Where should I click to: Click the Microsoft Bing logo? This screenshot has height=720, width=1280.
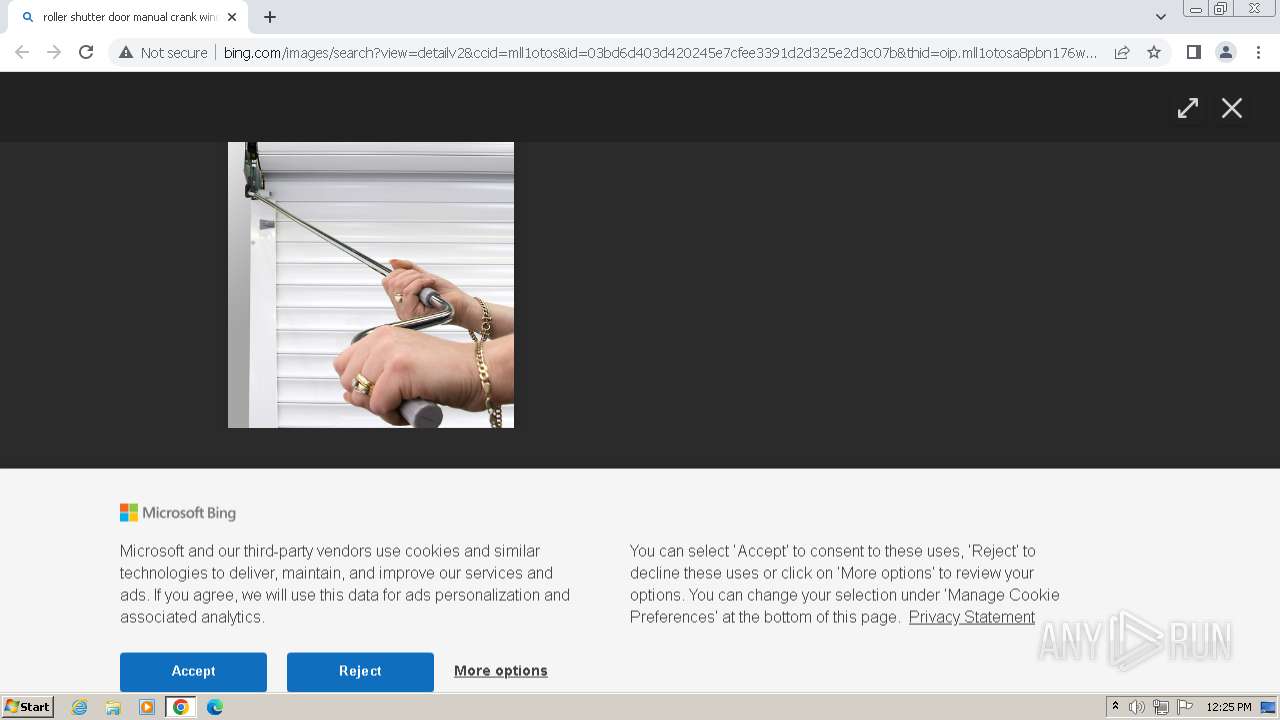tap(178, 513)
